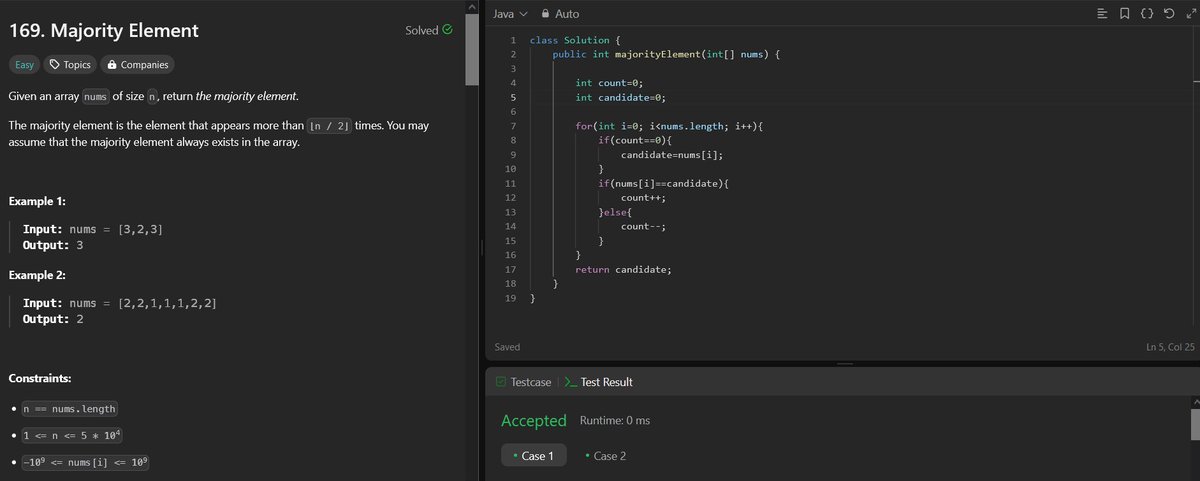Click the bookmark icon in editor toolbar
This screenshot has height=481, width=1200.
pos(1125,14)
